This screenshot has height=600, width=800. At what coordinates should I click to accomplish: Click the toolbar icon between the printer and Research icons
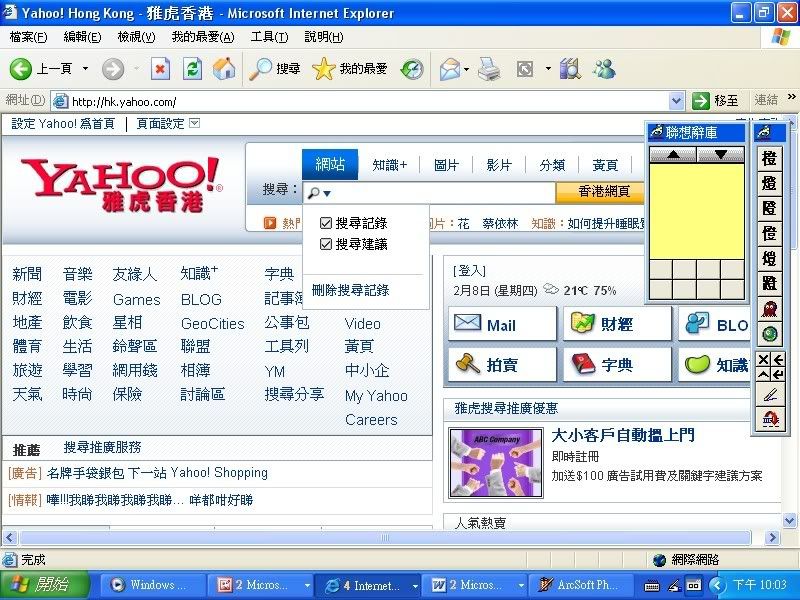pyautogui.click(x=525, y=69)
